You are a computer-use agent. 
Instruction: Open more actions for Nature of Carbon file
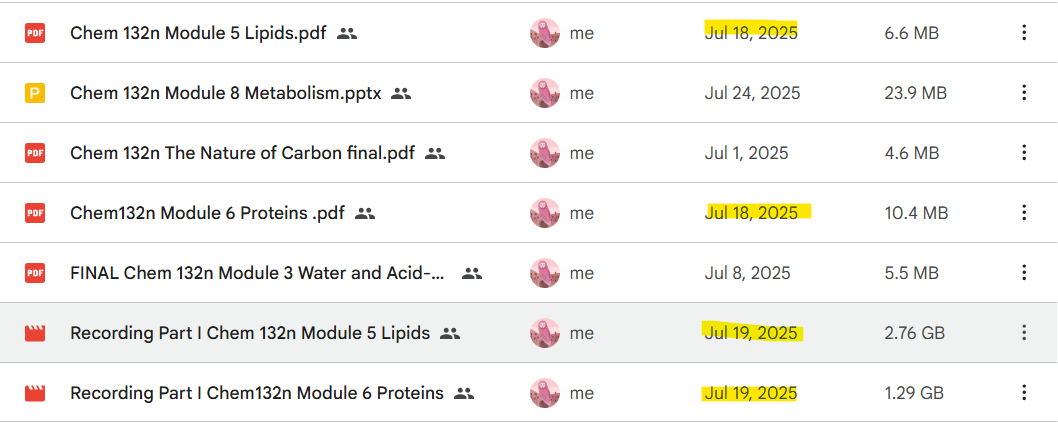point(1023,153)
